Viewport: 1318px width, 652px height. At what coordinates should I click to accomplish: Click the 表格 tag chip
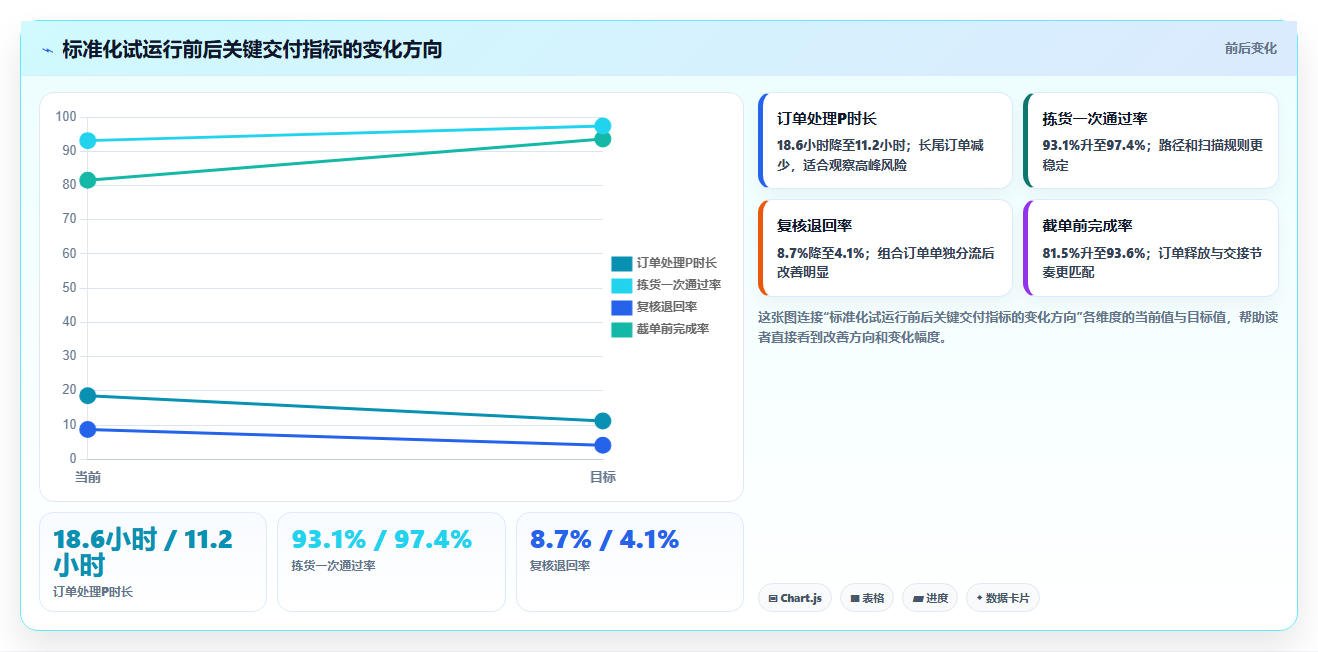[867, 598]
